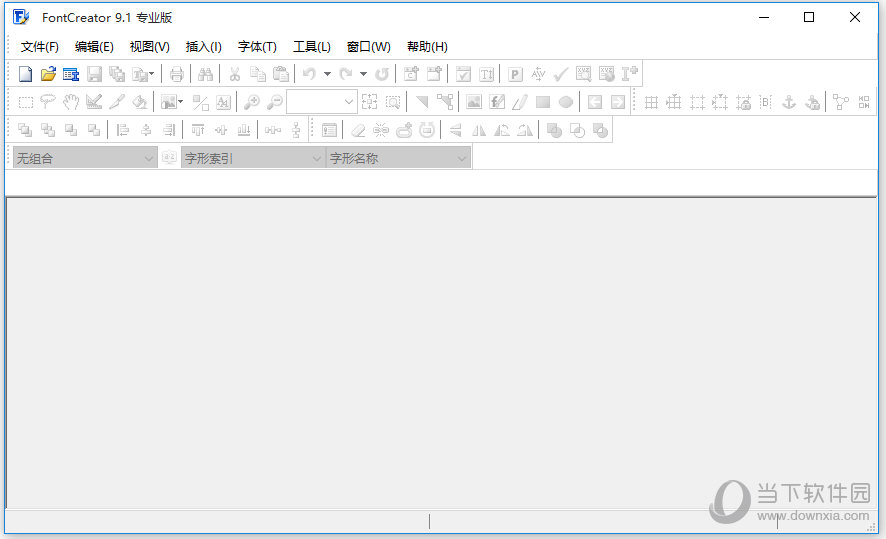The height and width of the screenshot is (539, 886).
Task: Click the Previous glyph left arrow icon
Action: pos(594,102)
